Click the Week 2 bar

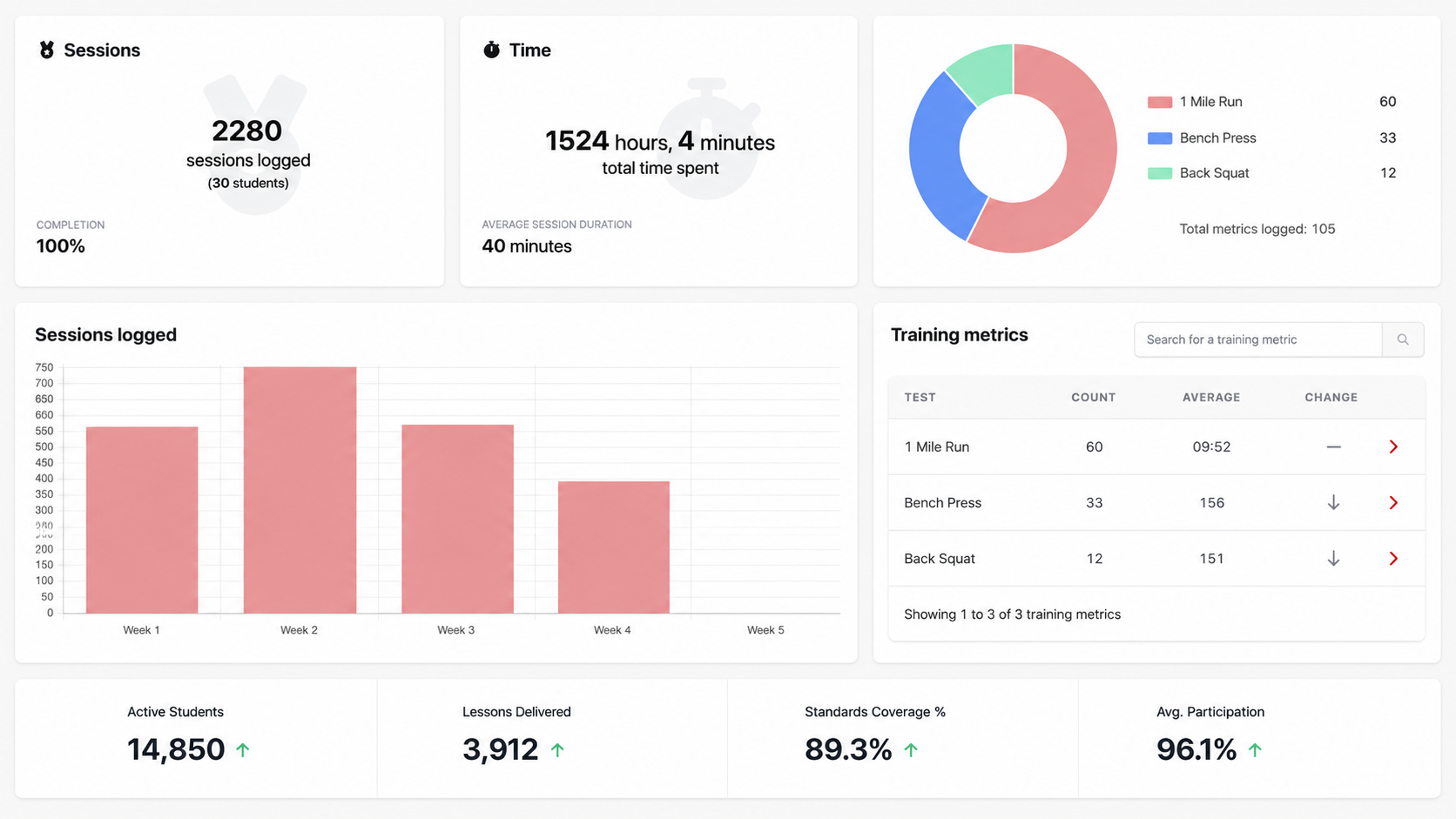(x=300, y=490)
